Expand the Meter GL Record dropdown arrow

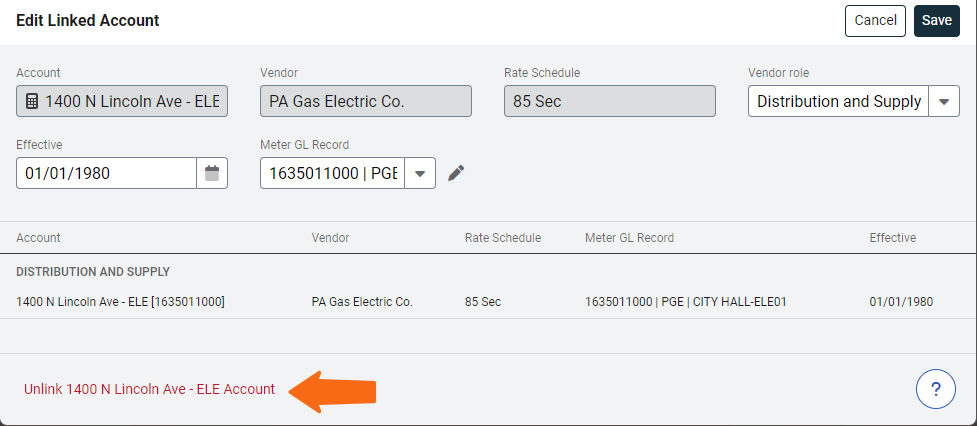(420, 173)
